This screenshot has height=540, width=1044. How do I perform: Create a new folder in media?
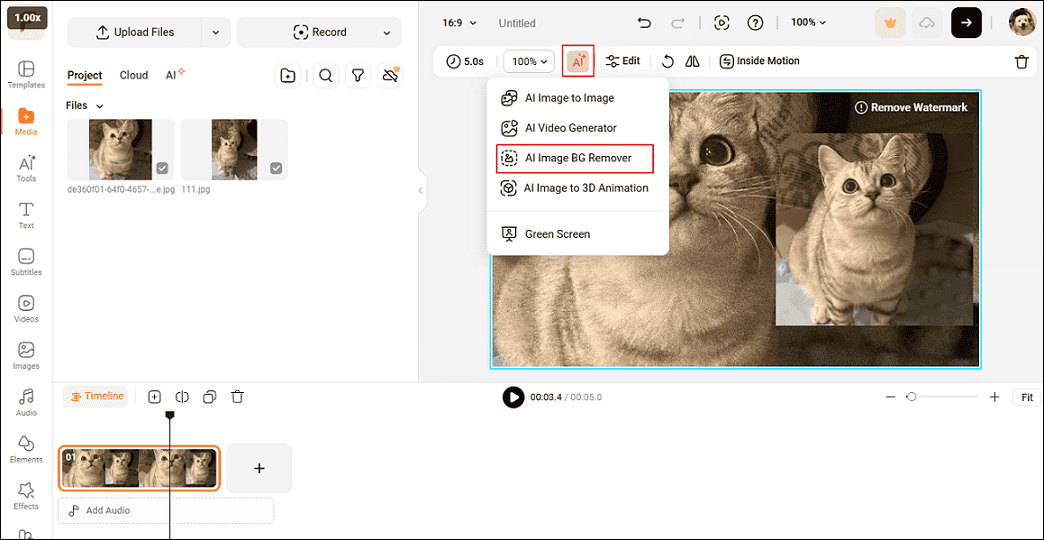pos(288,76)
